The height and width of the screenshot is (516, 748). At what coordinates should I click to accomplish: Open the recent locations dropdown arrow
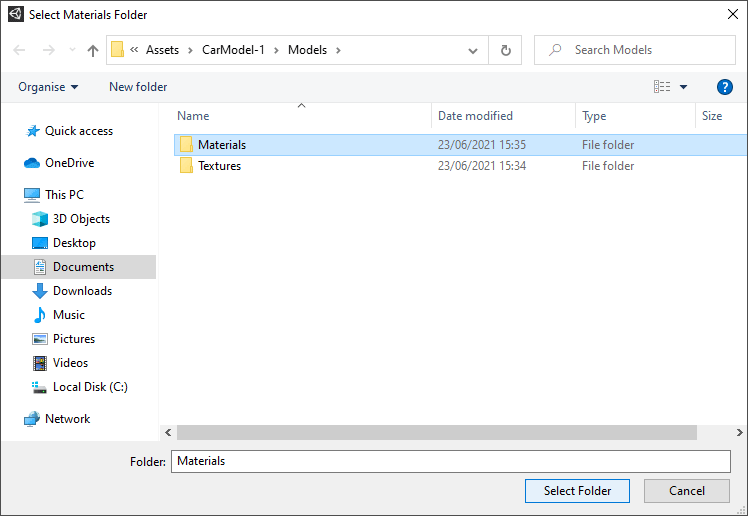point(71,50)
